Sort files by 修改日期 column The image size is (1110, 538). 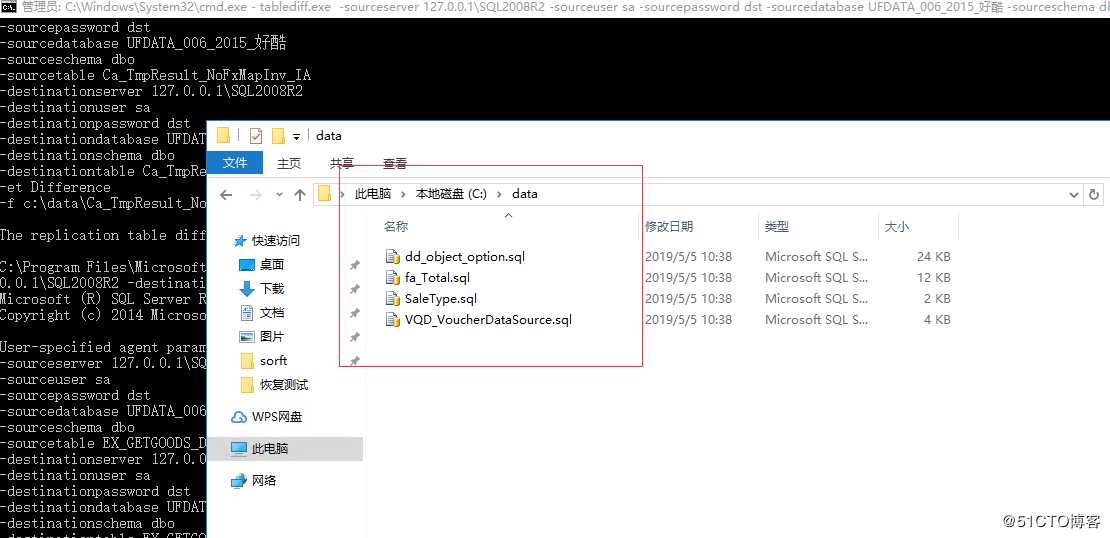coord(669,227)
